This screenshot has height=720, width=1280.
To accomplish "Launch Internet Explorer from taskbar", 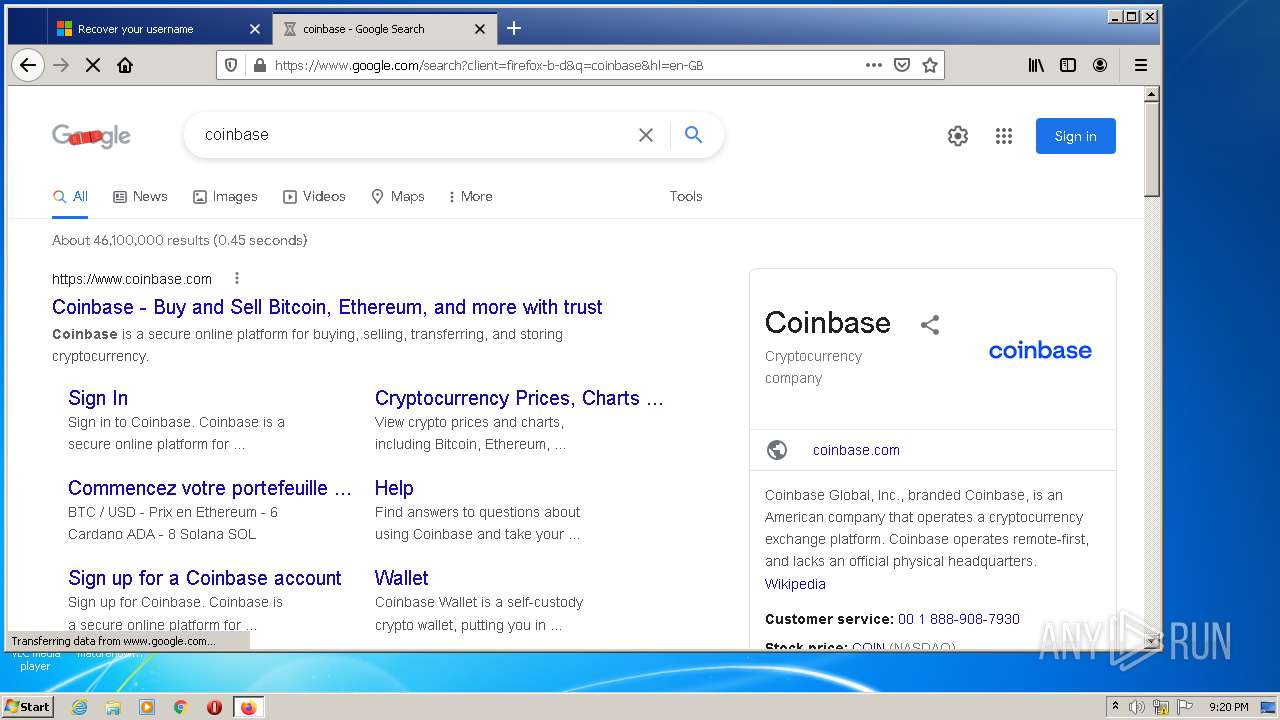I will click(79, 707).
